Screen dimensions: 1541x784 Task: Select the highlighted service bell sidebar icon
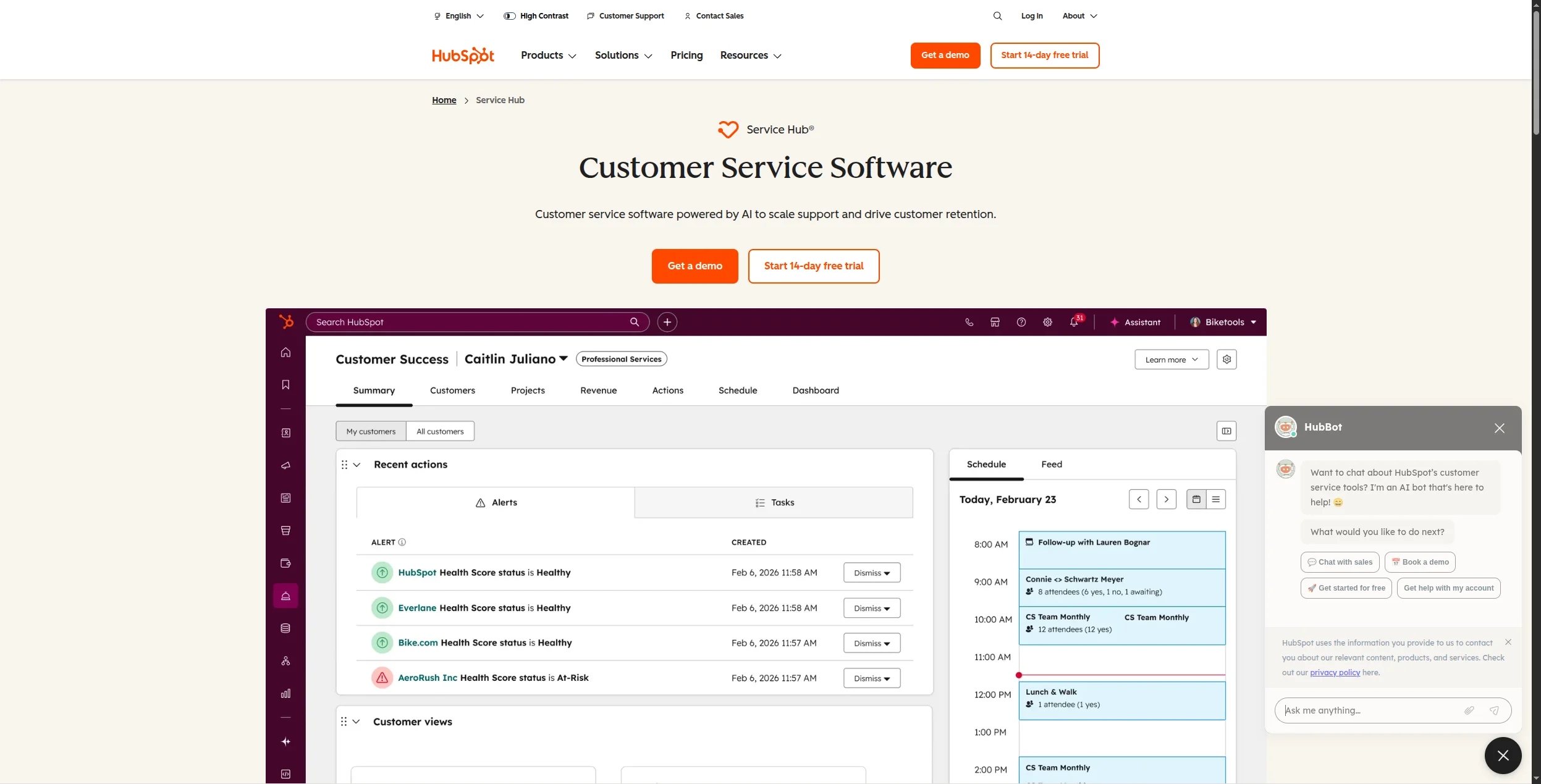pyautogui.click(x=285, y=596)
